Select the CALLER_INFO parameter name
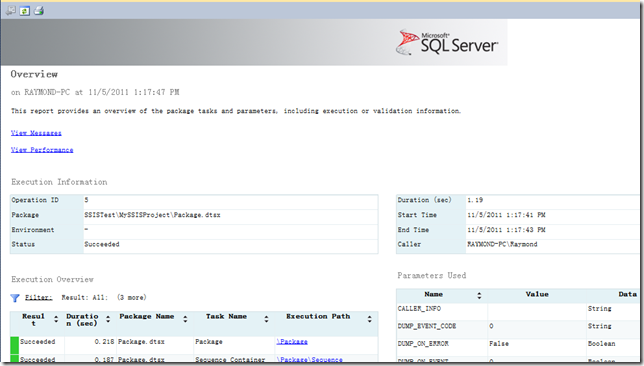The image size is (644, 366). pos(419,308)
